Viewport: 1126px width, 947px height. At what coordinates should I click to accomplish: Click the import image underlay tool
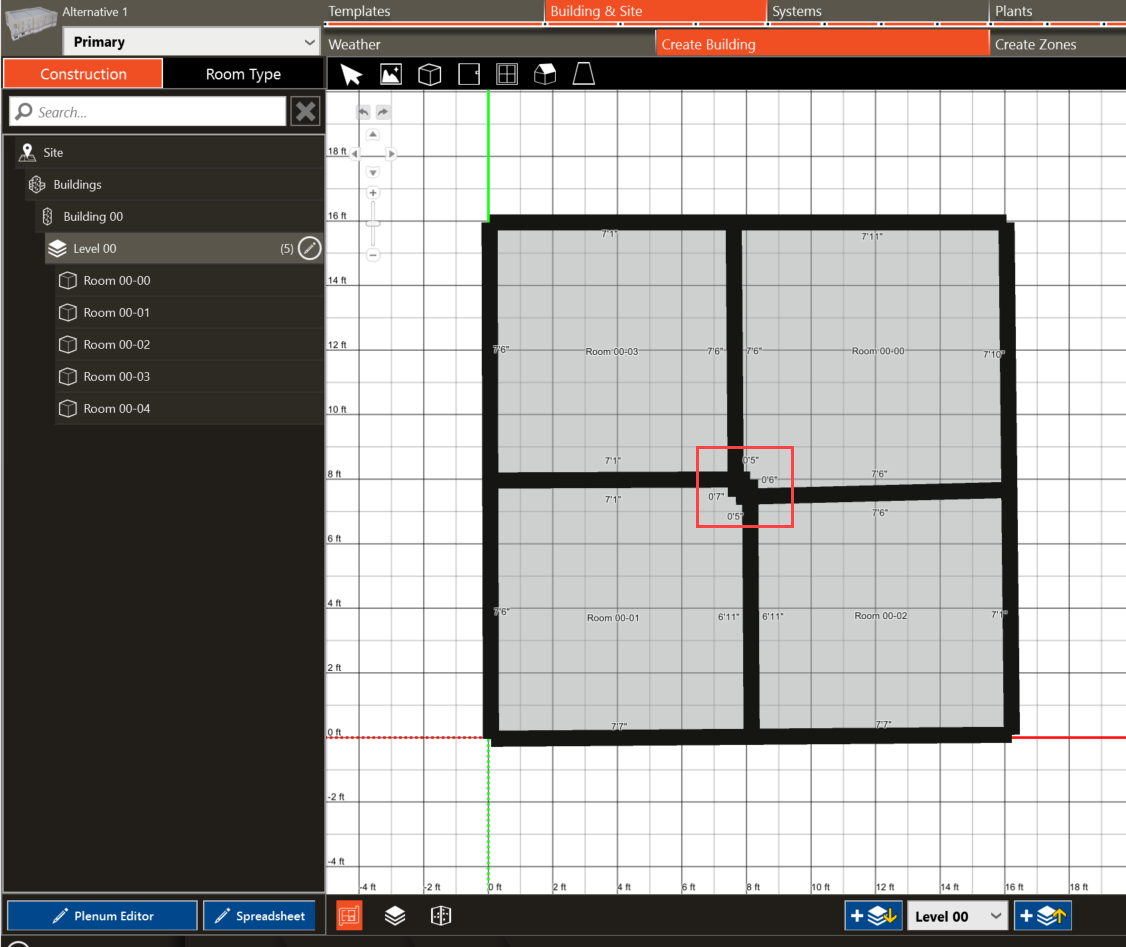[391, 75]
